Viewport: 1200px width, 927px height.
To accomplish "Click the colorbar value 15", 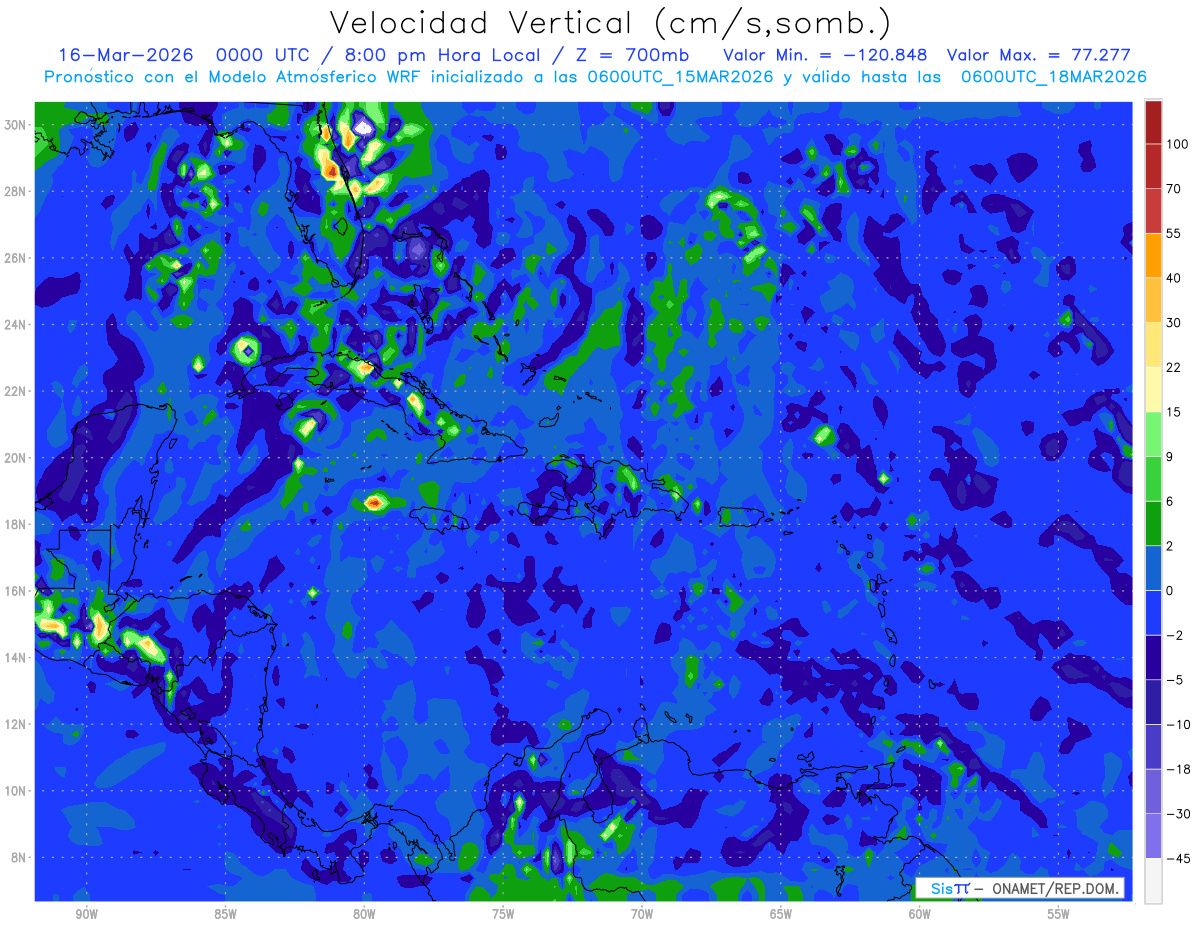I will (x=1174, y=412).
